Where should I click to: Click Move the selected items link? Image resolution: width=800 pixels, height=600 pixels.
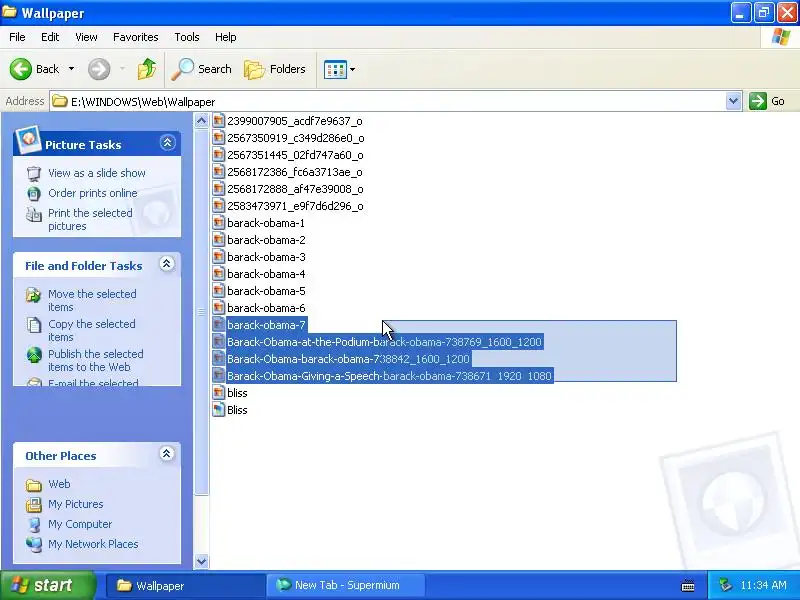[x=92, y=301]
